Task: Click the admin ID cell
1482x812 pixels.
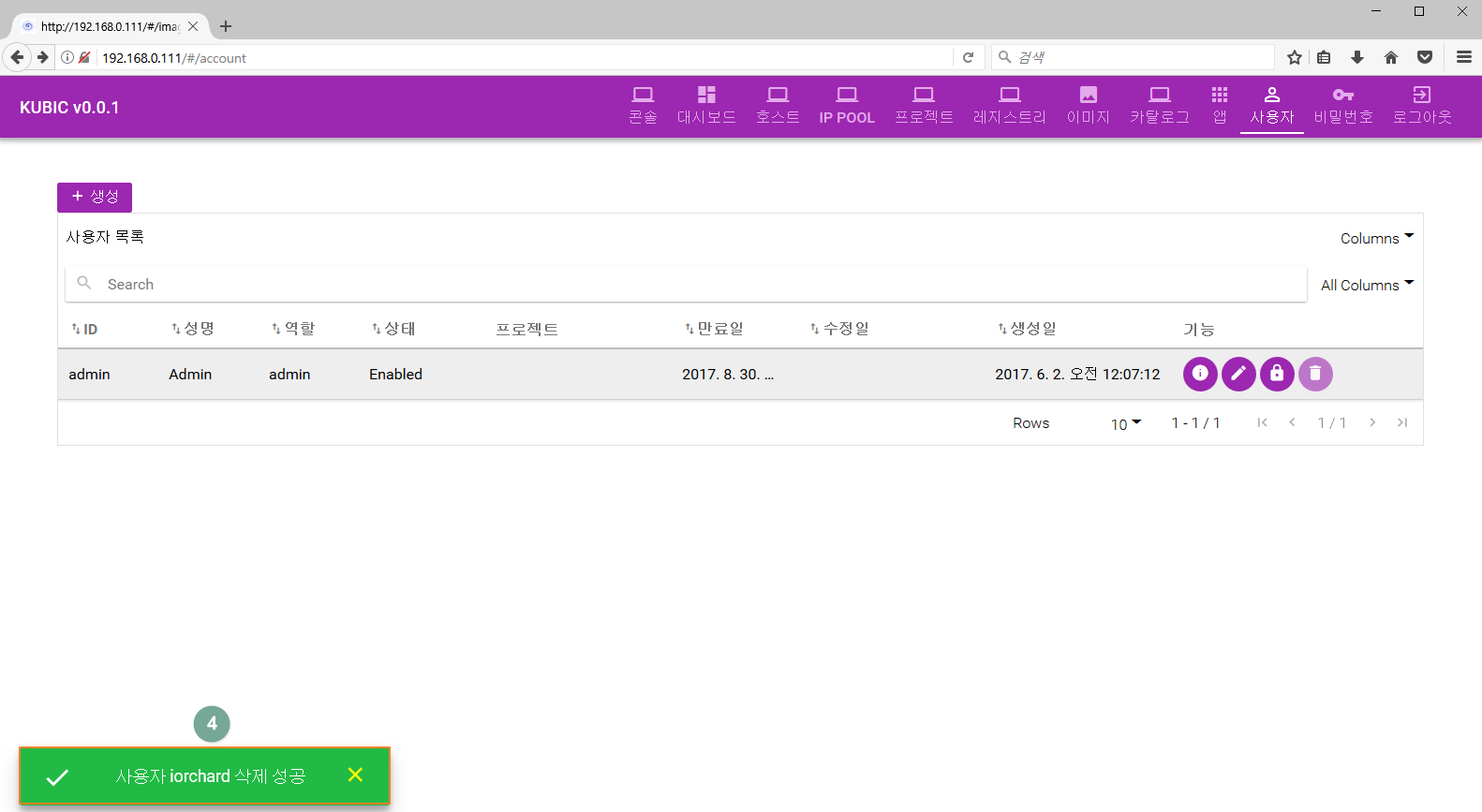Action: click(x=89, y=374)
